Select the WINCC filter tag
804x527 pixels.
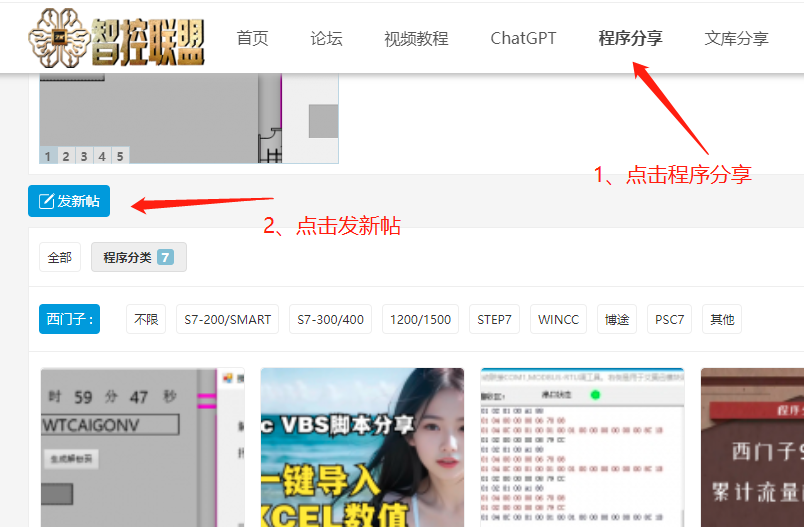pos(558,319)
